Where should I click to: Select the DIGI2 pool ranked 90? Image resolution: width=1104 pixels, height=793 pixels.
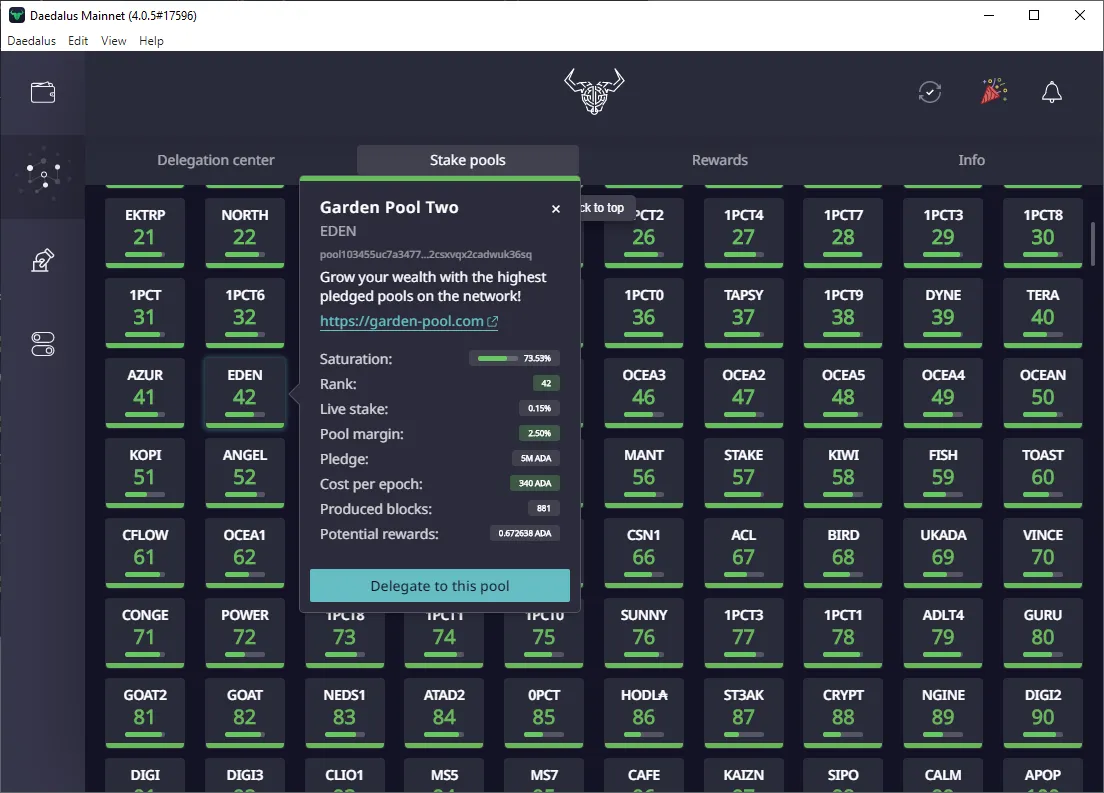1043,713
